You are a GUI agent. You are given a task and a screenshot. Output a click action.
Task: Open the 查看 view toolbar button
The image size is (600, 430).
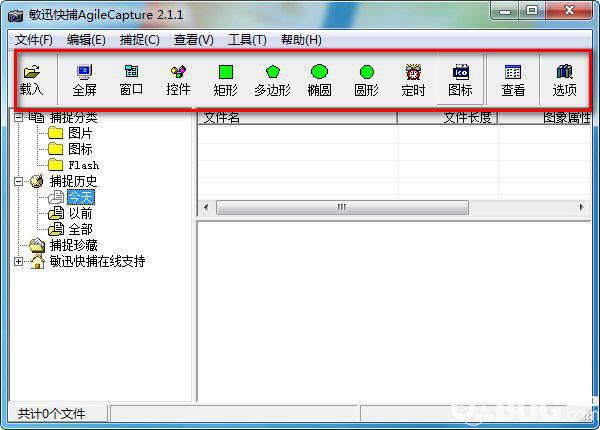[x=513, y=80]
